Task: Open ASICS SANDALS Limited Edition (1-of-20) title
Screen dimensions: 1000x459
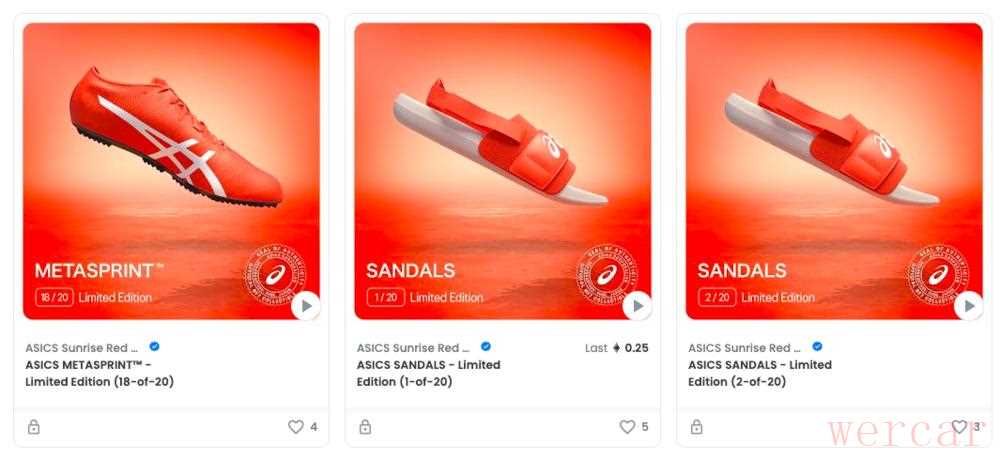Action: pos(429,374)
